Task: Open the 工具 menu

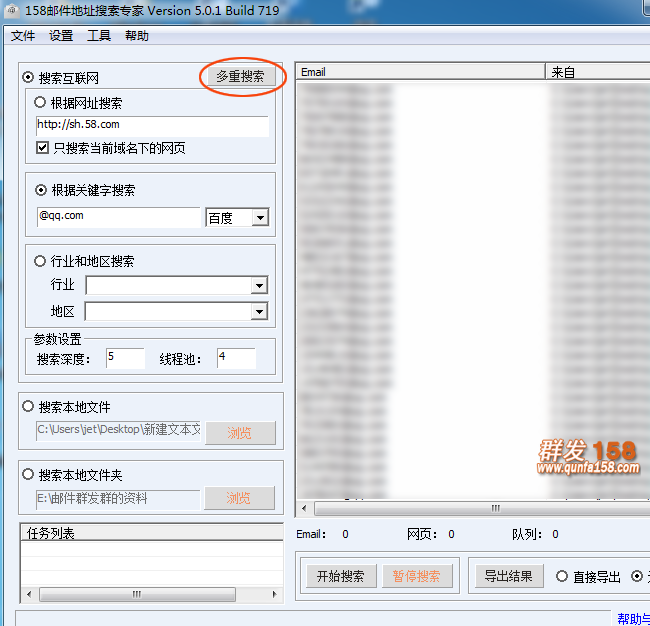Action: (x=99, y=36)
